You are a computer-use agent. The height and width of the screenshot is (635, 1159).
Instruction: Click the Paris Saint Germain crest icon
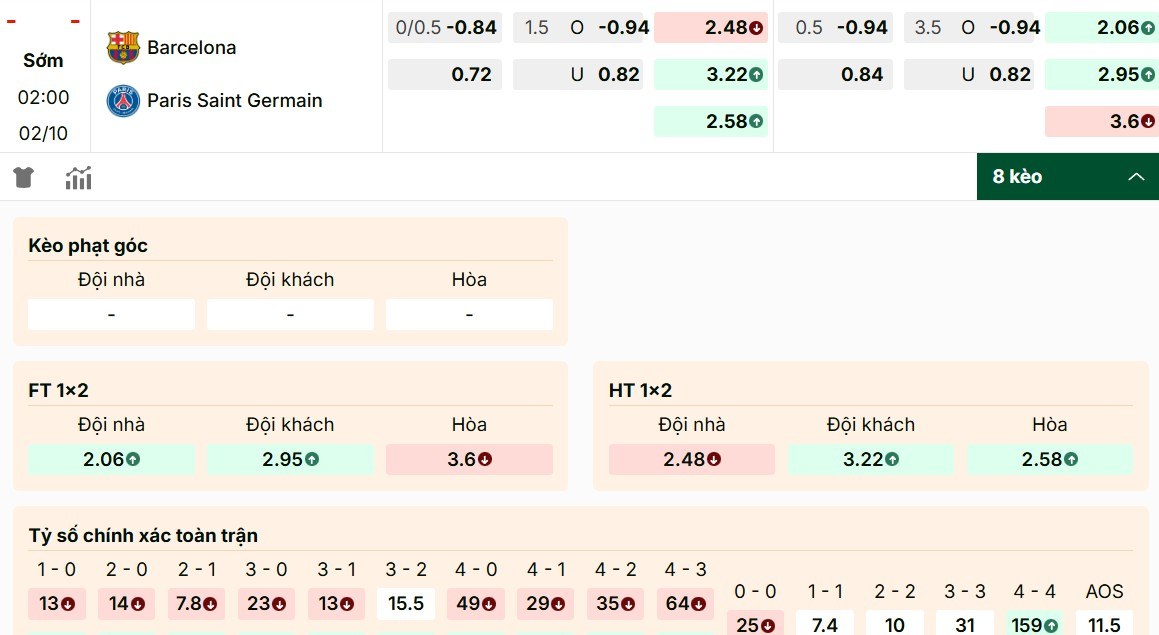pyautogui.click(x=123, y=100)
